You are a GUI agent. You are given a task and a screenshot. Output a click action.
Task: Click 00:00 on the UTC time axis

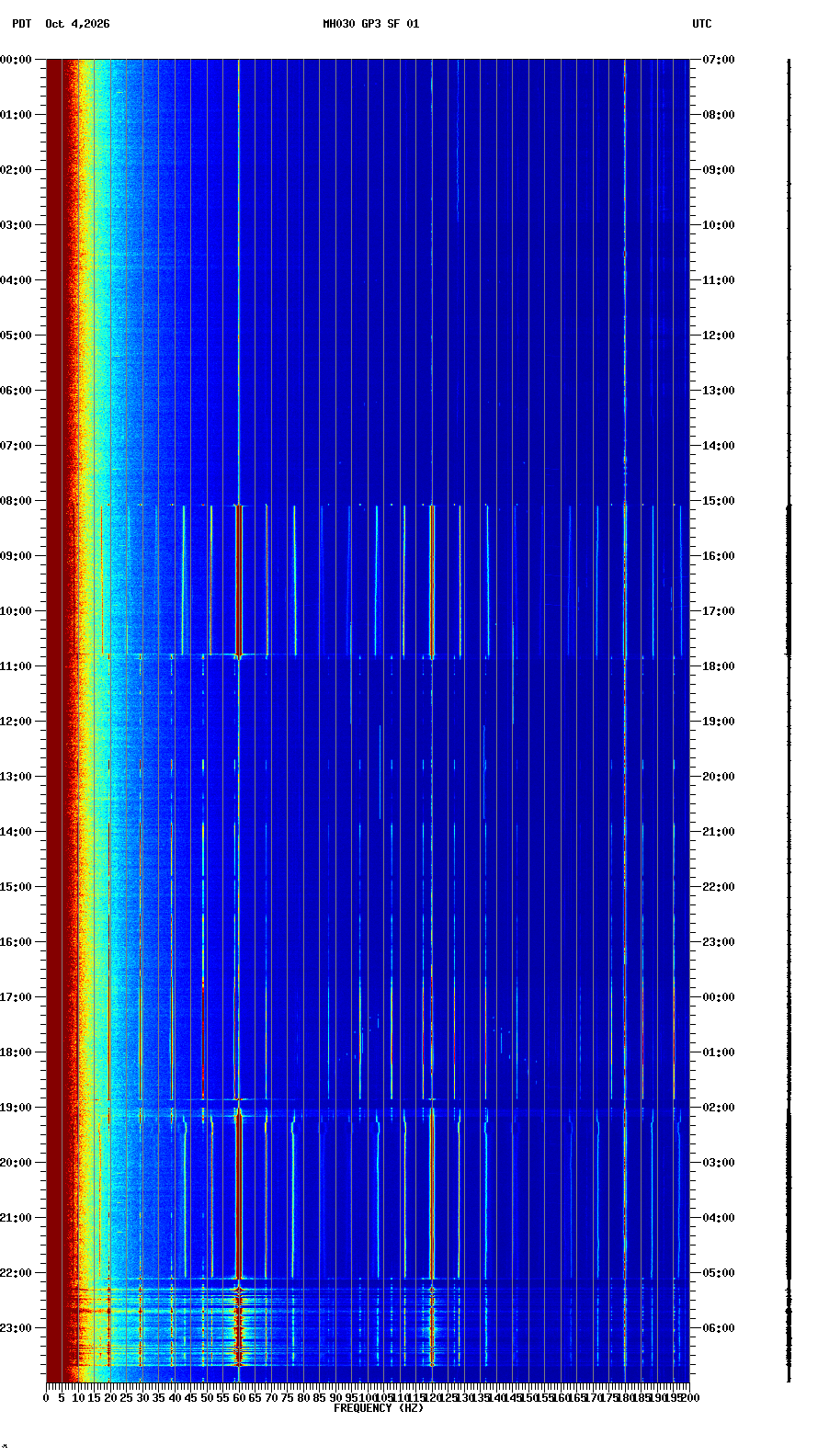coord(719,997)
